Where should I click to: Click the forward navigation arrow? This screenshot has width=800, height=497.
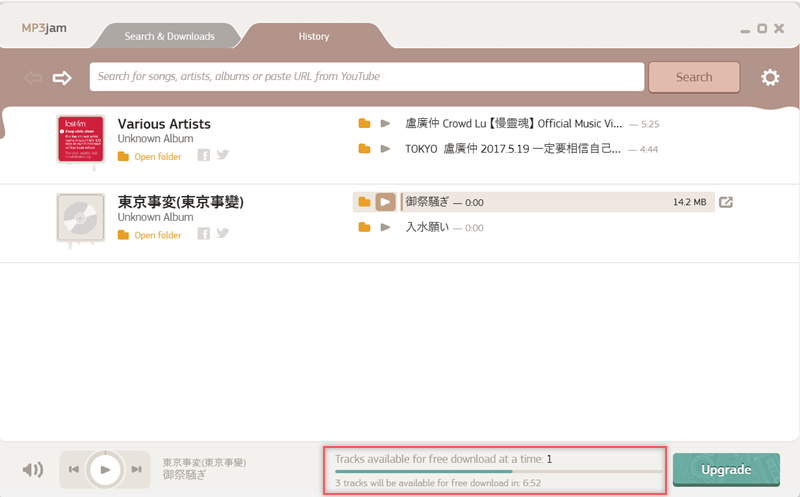(x=62, y=78)
